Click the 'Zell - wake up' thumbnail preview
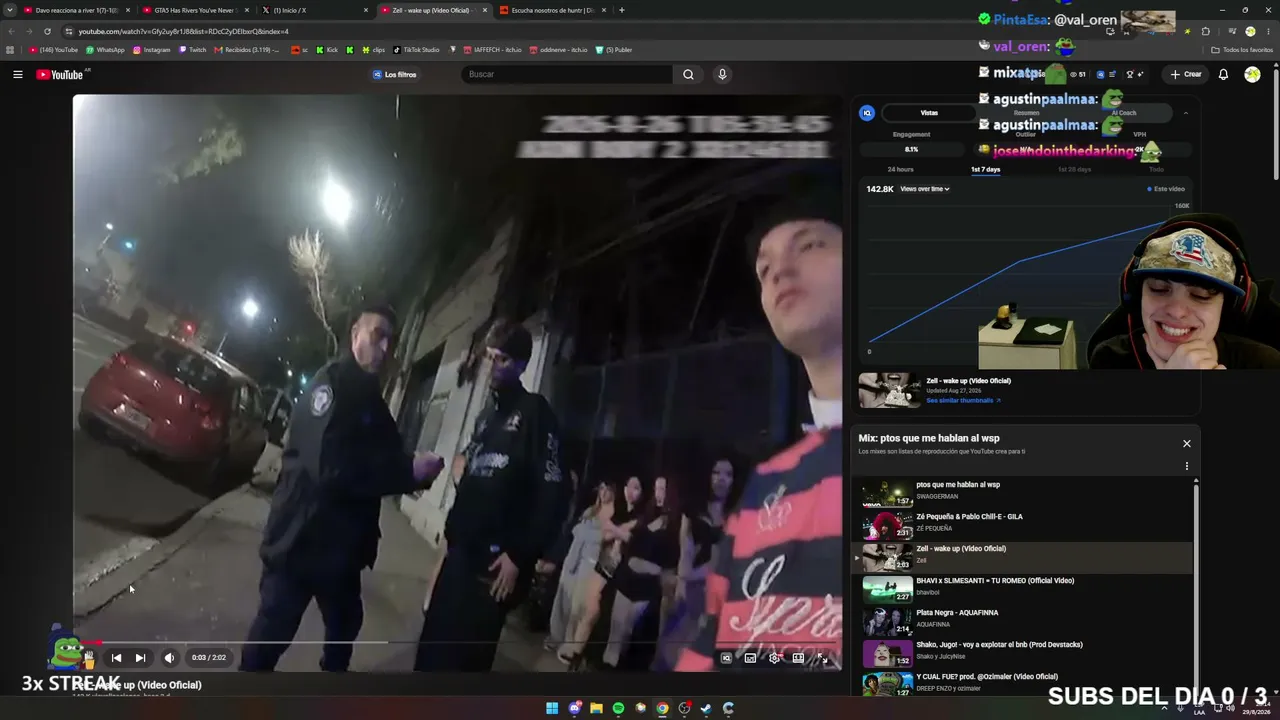Screen dimensions: 1280x720 click(889, 390)
